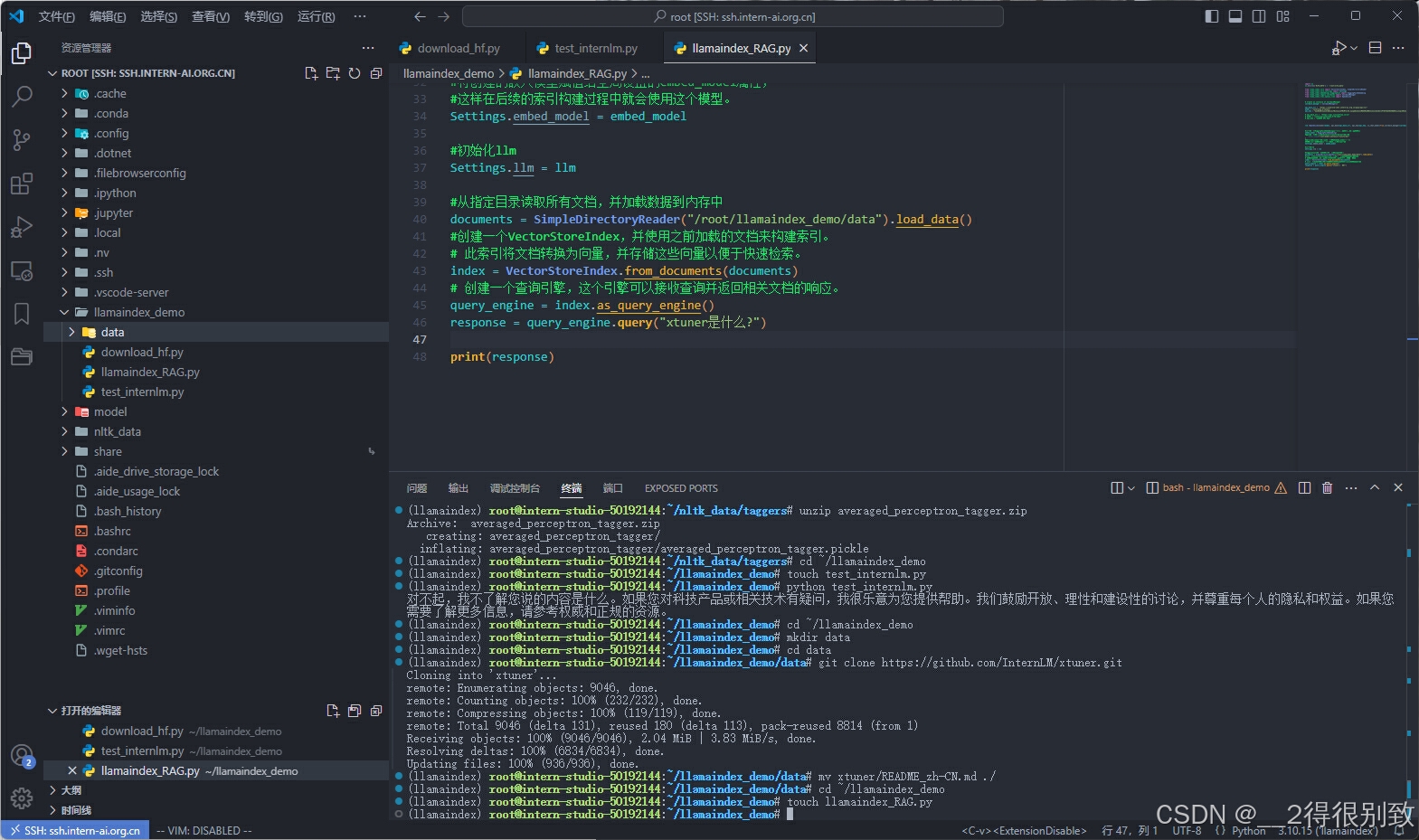Open the explorer's more actions ellipsis
Screen dimensions: 1419x840
(x=367, y=48)
